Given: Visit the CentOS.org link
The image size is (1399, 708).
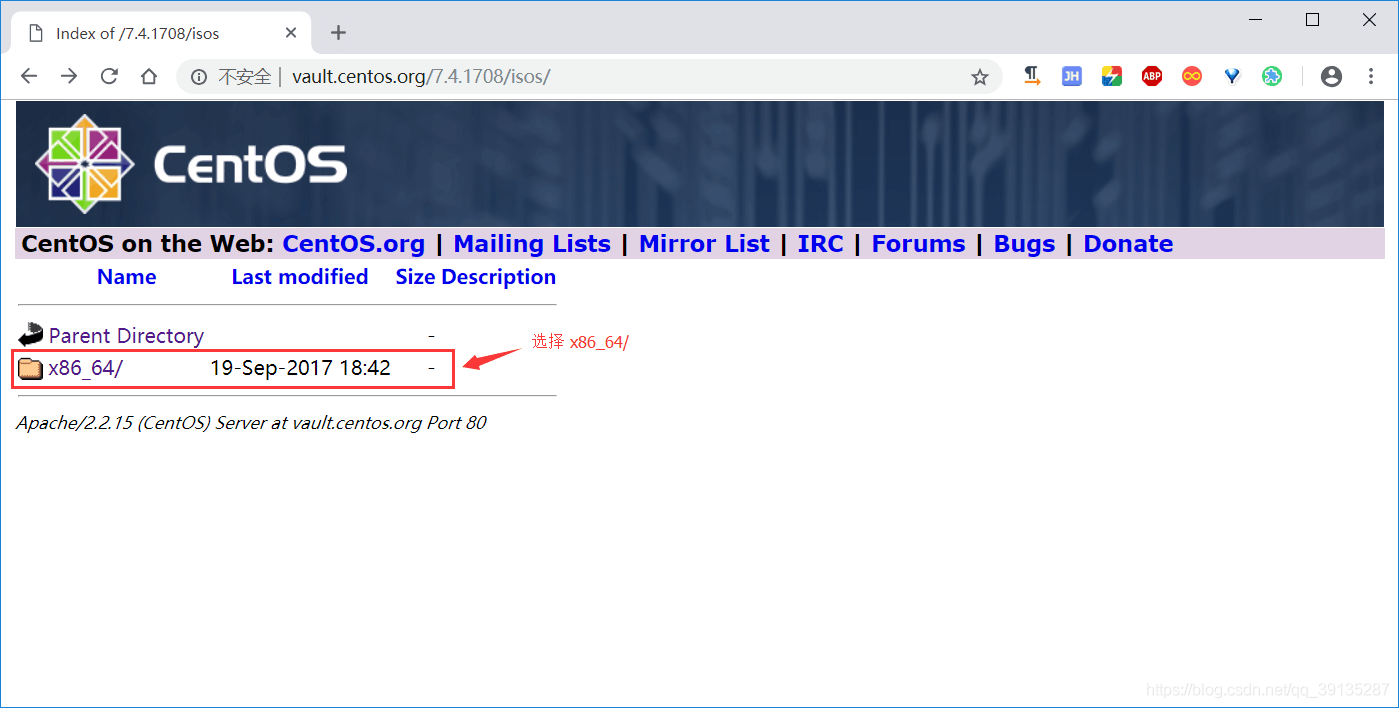Looking at the screenshot, I should [353, 243].
